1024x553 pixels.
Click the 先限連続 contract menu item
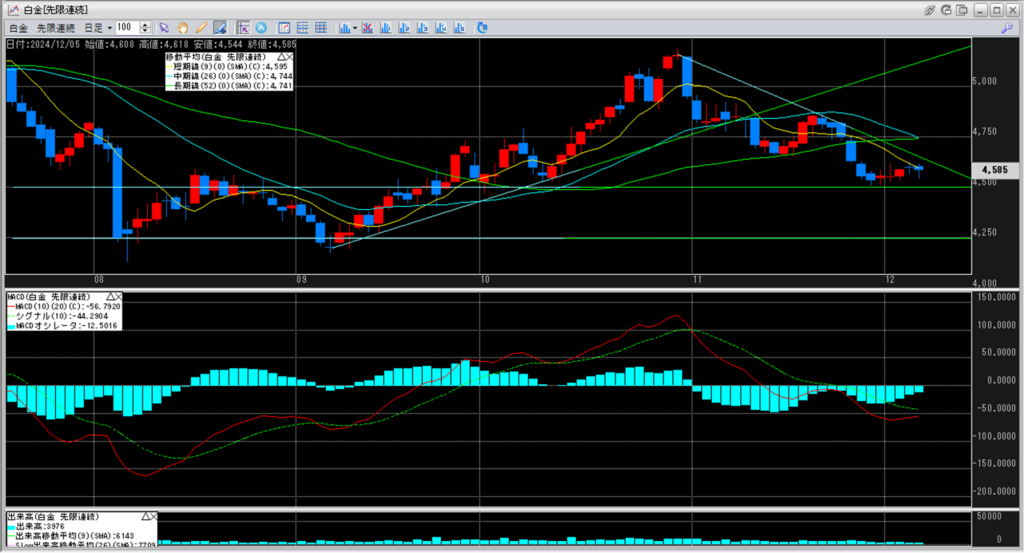(x=55, y=27)
